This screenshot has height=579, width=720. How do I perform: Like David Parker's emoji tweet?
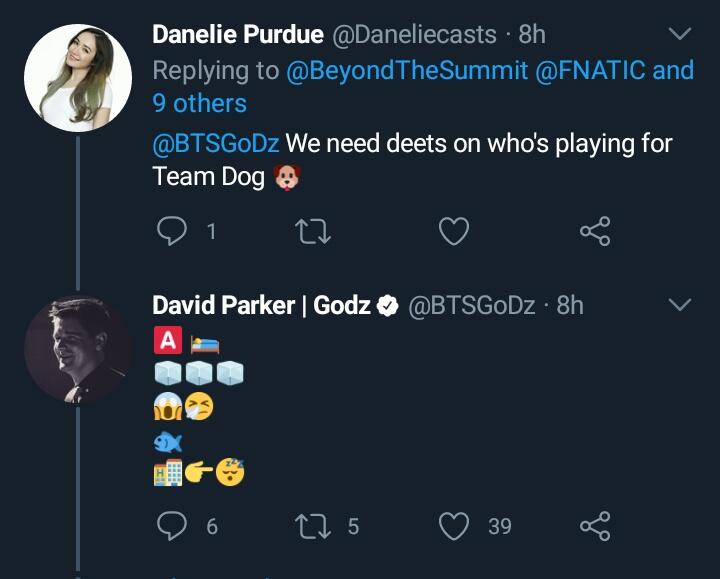click(455, 525)
